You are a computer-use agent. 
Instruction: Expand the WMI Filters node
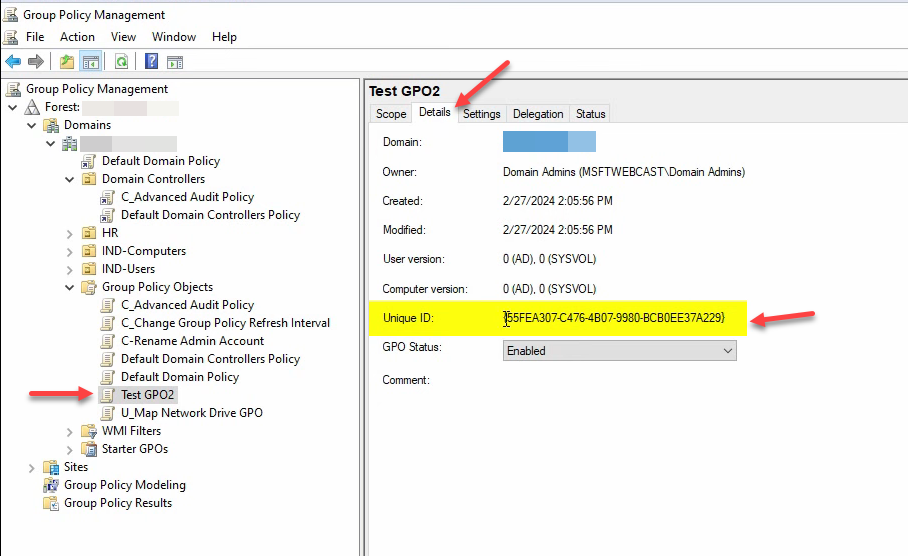tap(69, 432)
